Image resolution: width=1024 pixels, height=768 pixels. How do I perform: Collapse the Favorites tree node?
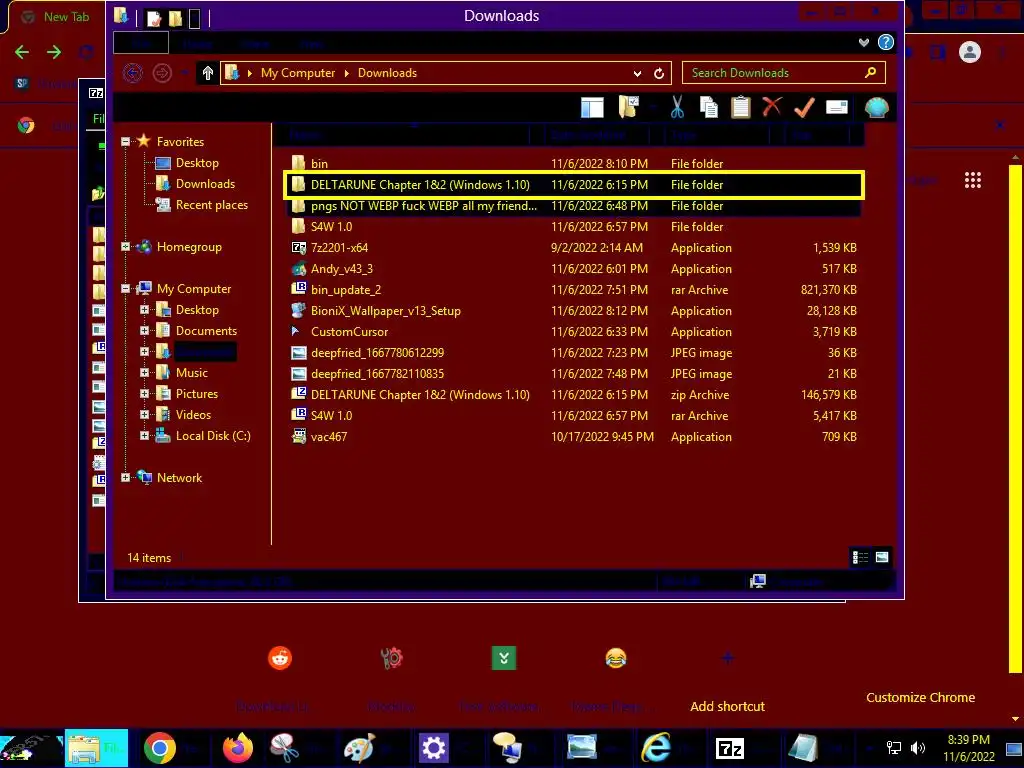click(125, 141)
